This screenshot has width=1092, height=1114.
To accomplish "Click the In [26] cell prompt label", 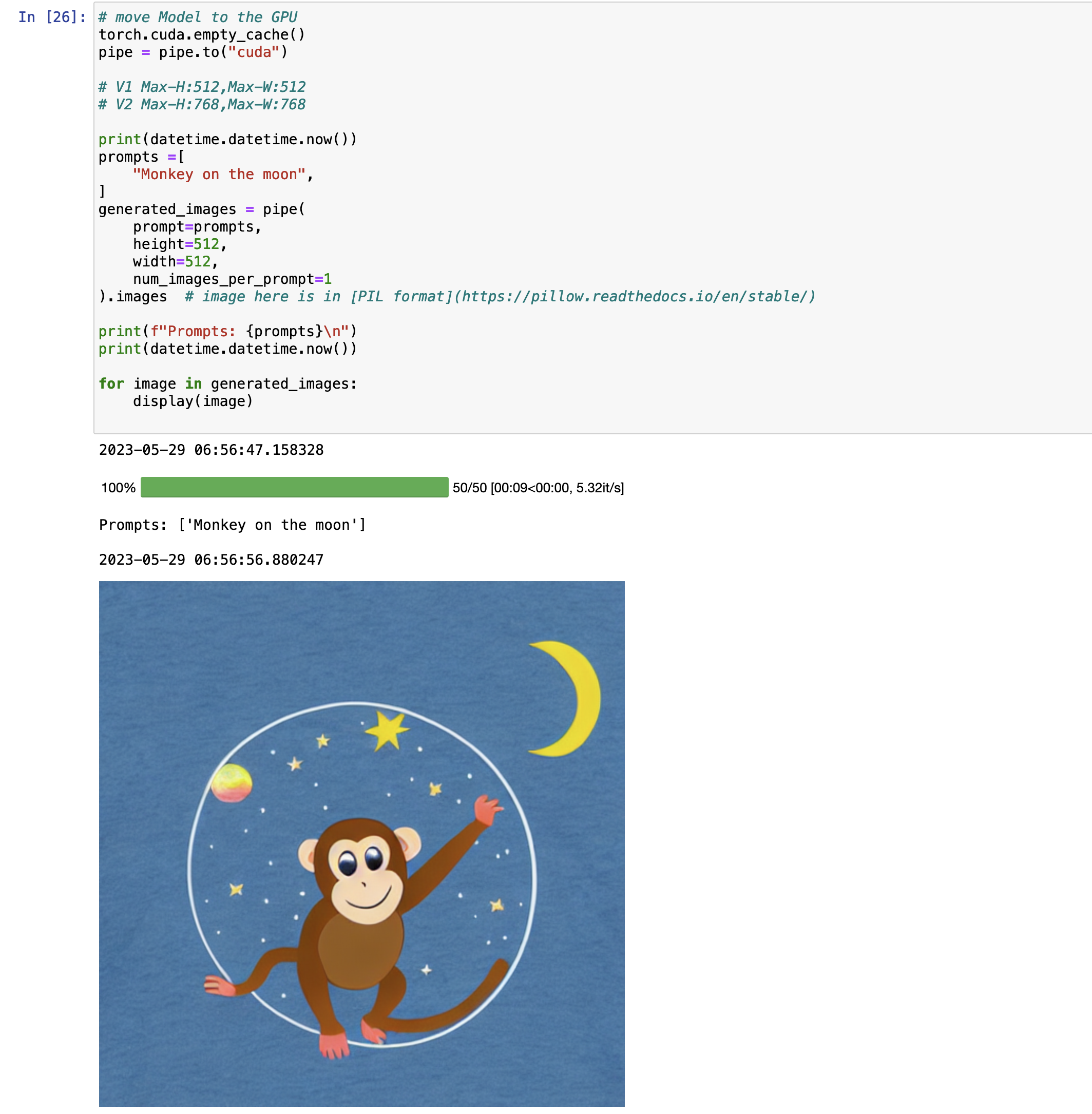I will pos(52,17).
